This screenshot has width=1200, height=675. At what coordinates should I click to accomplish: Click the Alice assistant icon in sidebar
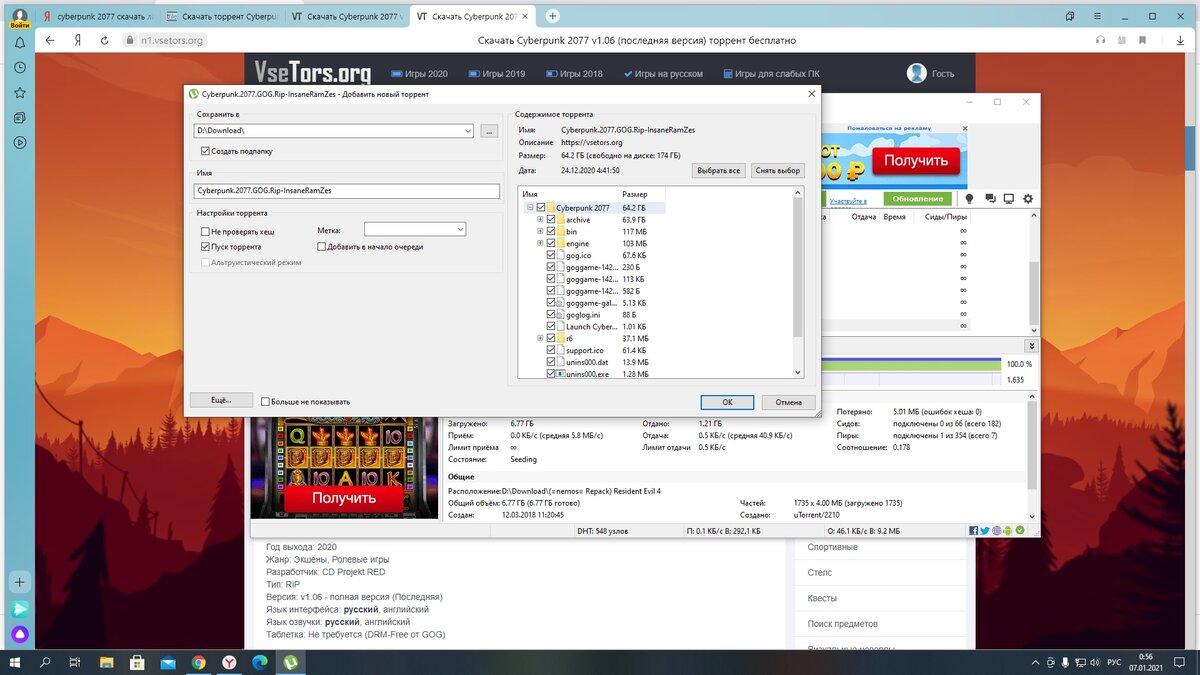tap(20, 634)
